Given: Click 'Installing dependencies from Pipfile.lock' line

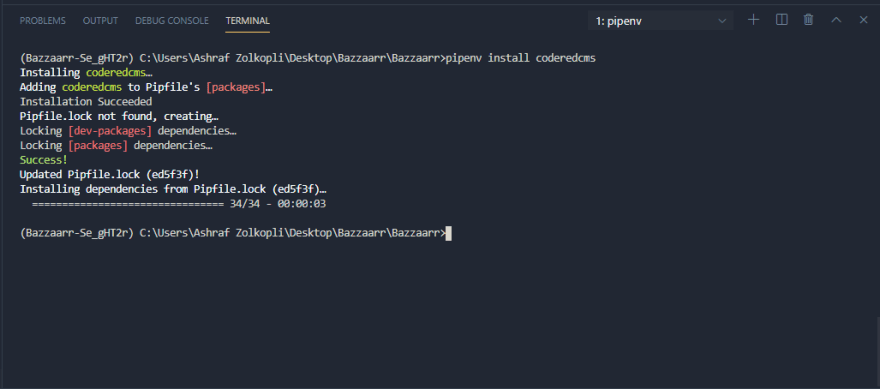Looking at the screenshot, I should click(173, 189).
